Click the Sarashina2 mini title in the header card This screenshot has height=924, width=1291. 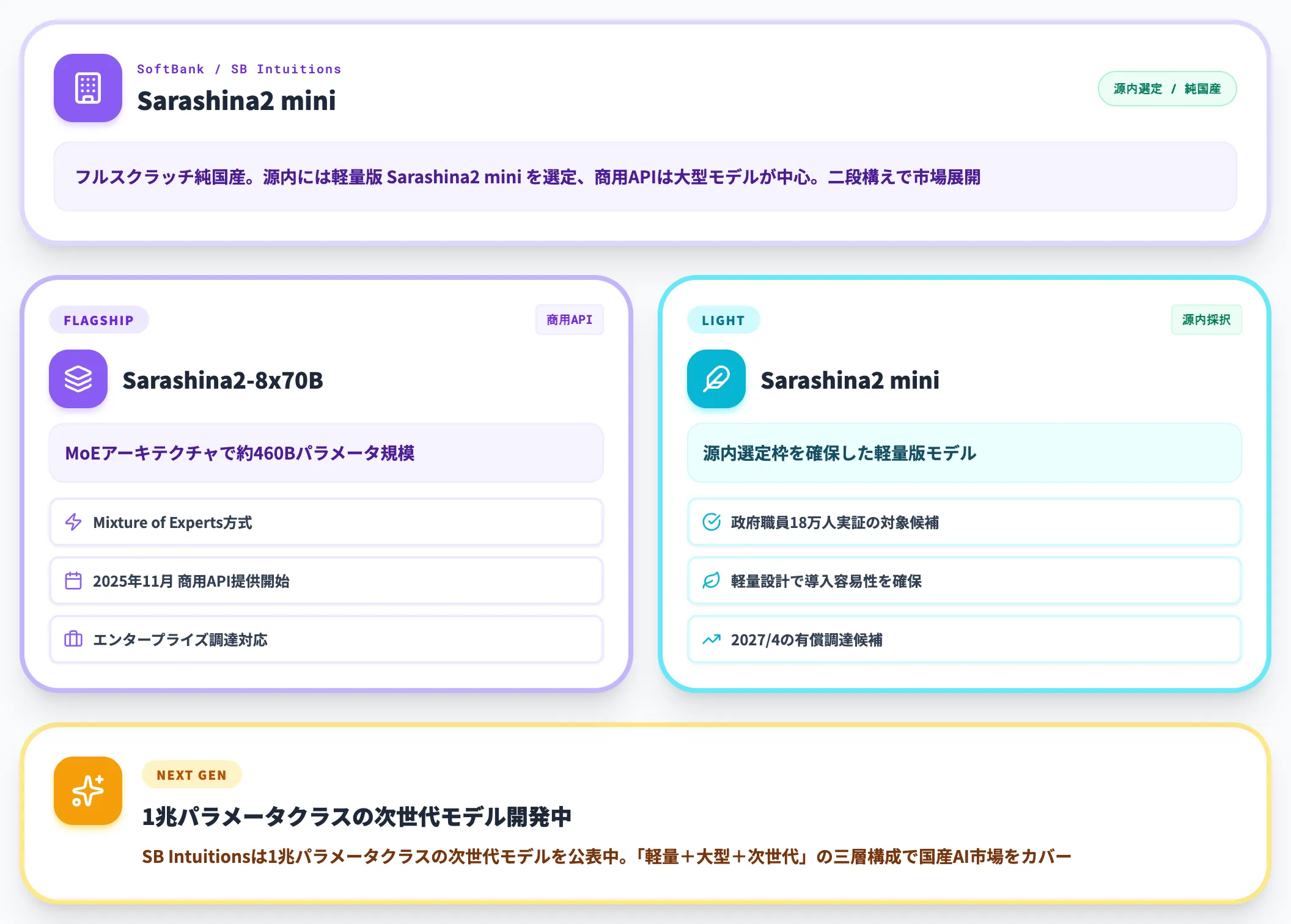[x=237, y=101]
